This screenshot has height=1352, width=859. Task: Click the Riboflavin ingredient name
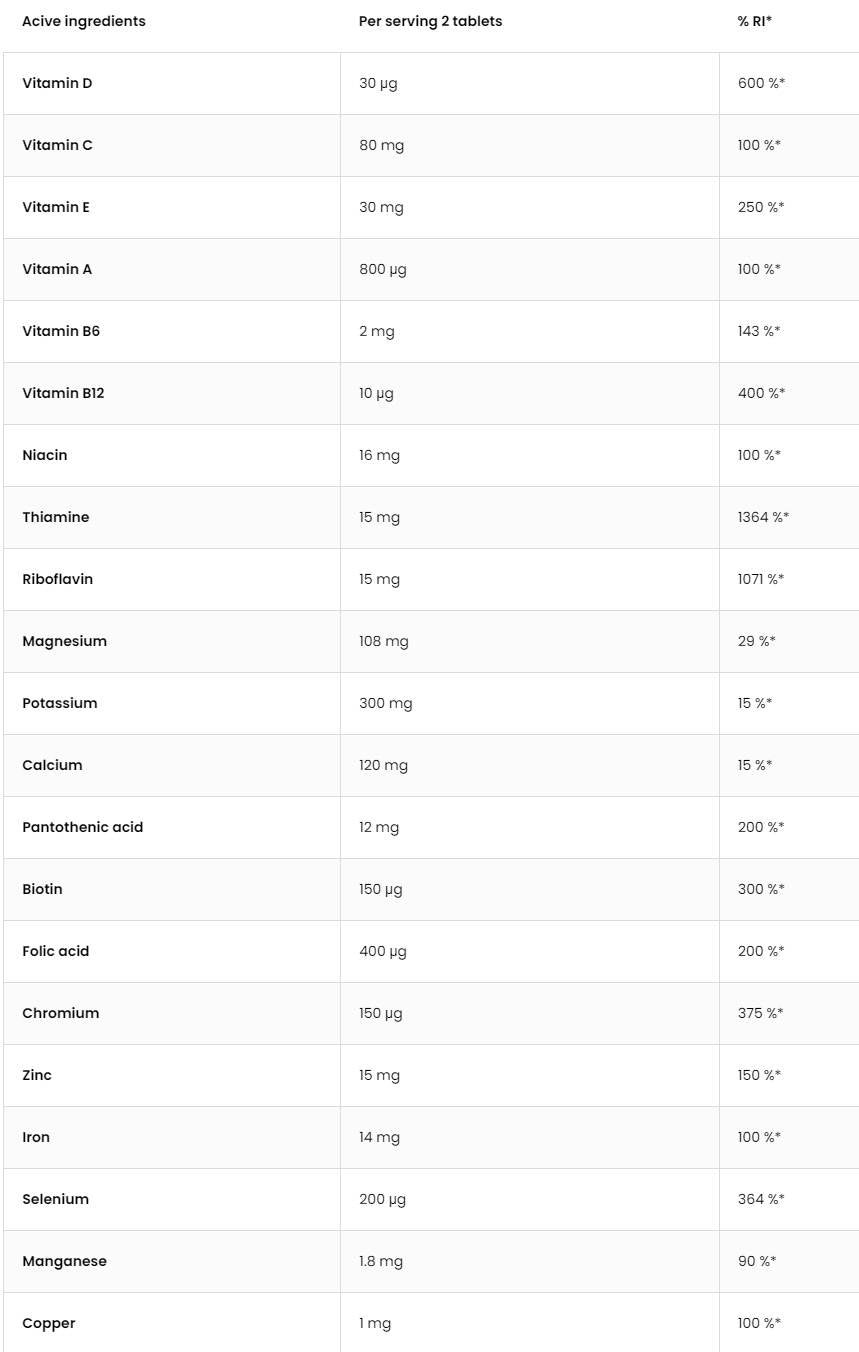(57, 579)
